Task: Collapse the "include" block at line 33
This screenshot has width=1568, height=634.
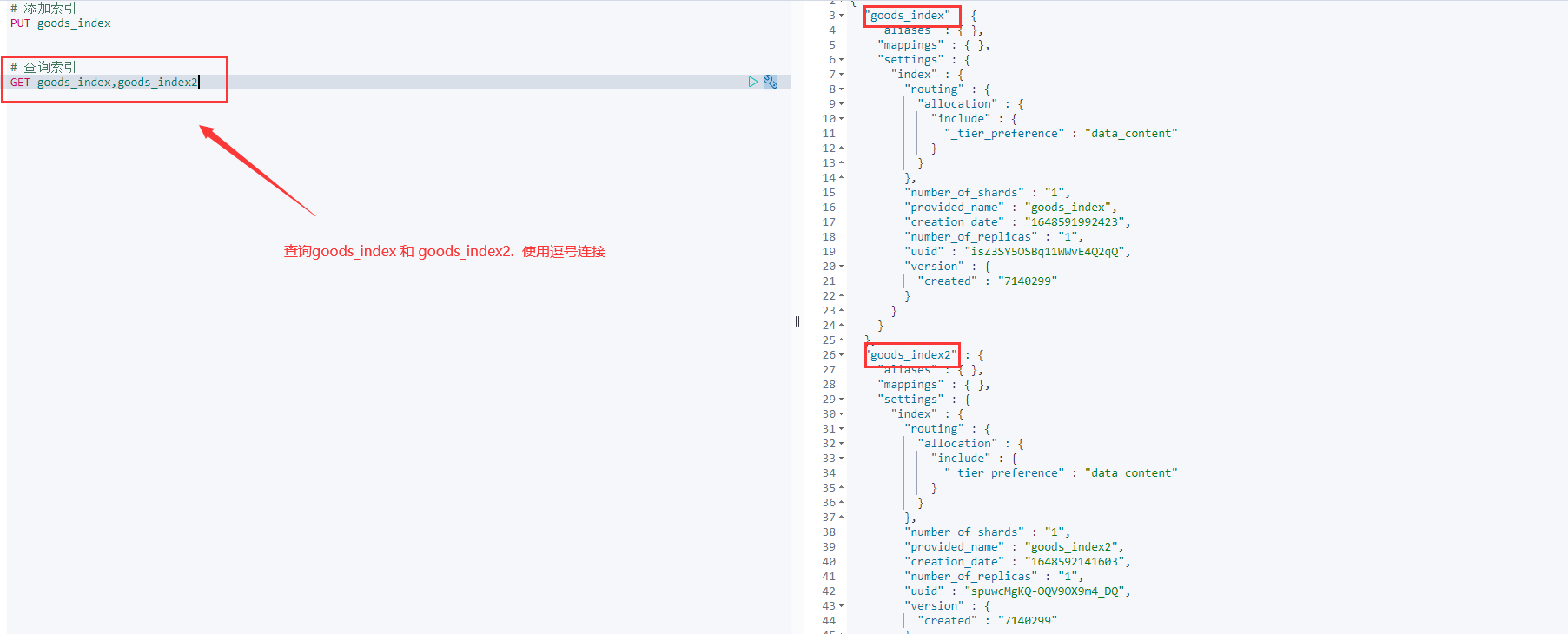Action: tap(842, 459)
